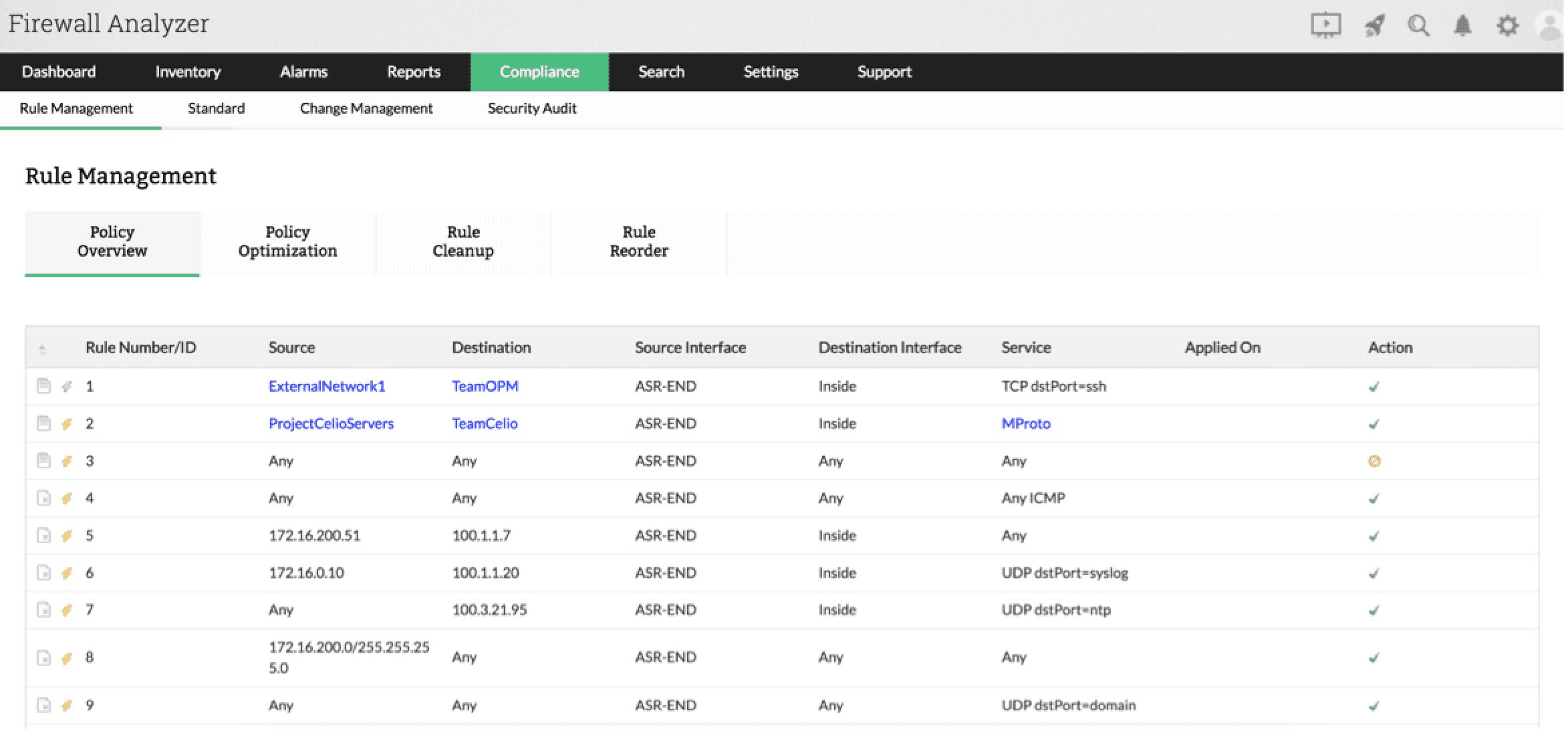Open the Rule Cleanup tab
The image size is (1568, 729).
[x=463, y=242]
